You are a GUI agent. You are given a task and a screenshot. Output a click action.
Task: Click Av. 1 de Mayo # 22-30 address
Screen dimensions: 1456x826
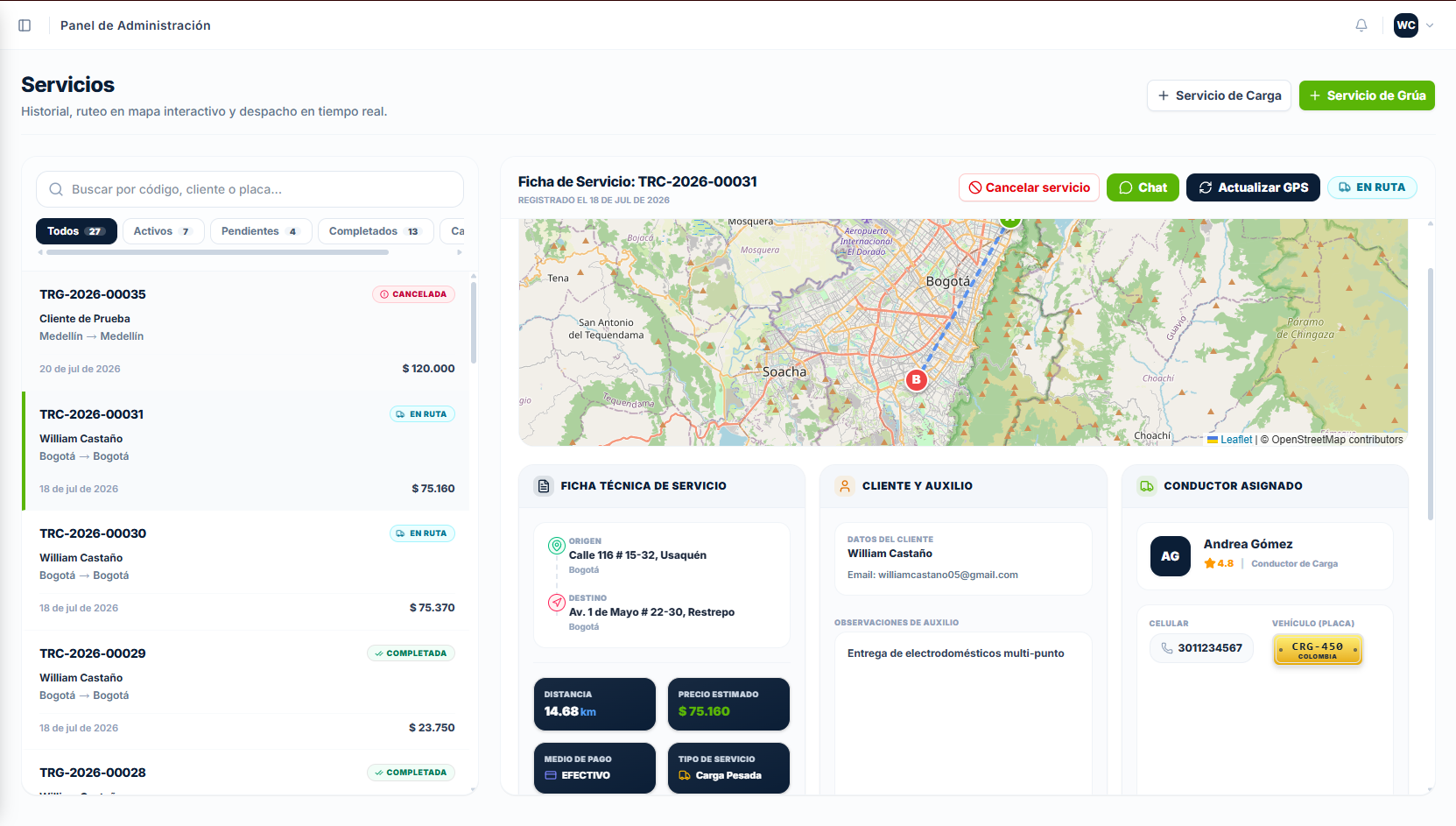pyautogui.click(x=651, y=612)
